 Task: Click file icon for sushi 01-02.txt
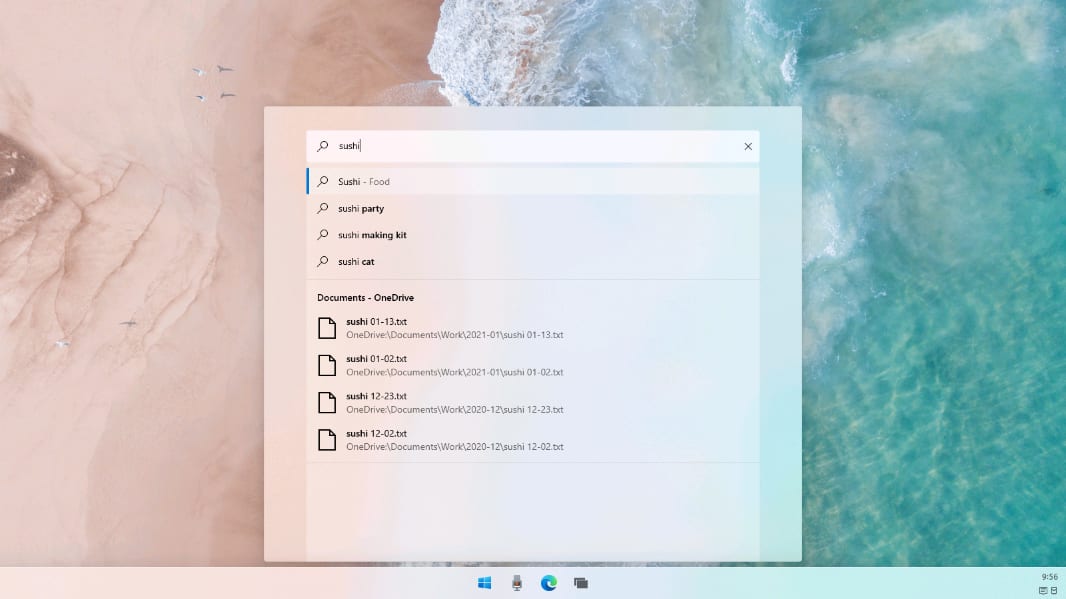click(x=326, y=365)
